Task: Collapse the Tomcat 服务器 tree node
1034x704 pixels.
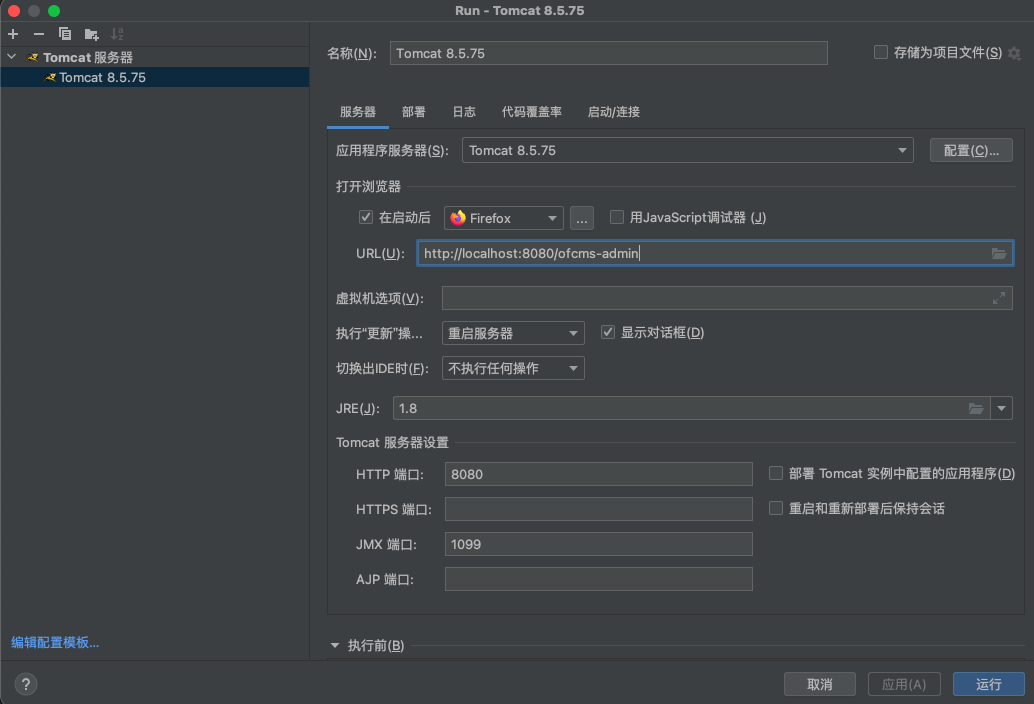Action: click(x=12, y=57)
